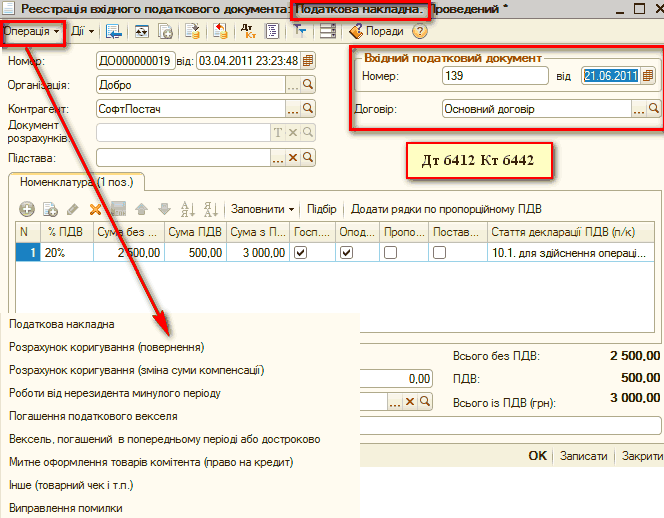664x518 pixels.
Task: Click magnifier icon next to Договір field
Action: 653,108
